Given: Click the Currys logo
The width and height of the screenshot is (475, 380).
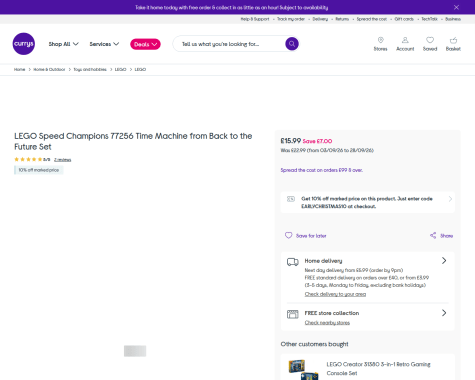Looking at the screenshot, I should pyautogui.click(x=24, y=44).
